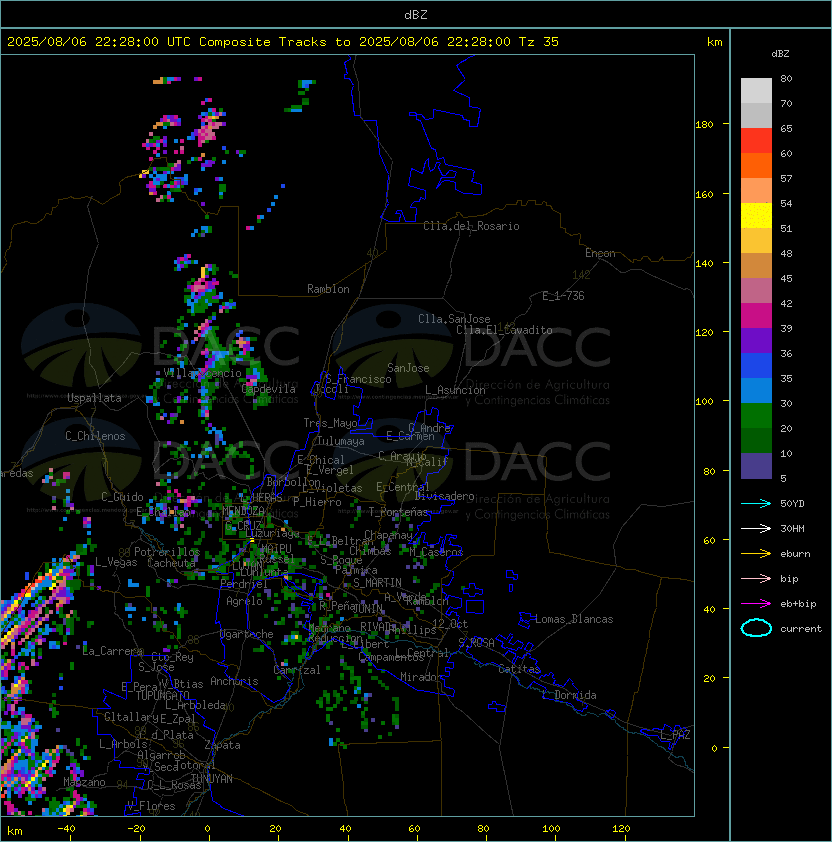Click the 'Capdevila' map label

pos(269,389)
